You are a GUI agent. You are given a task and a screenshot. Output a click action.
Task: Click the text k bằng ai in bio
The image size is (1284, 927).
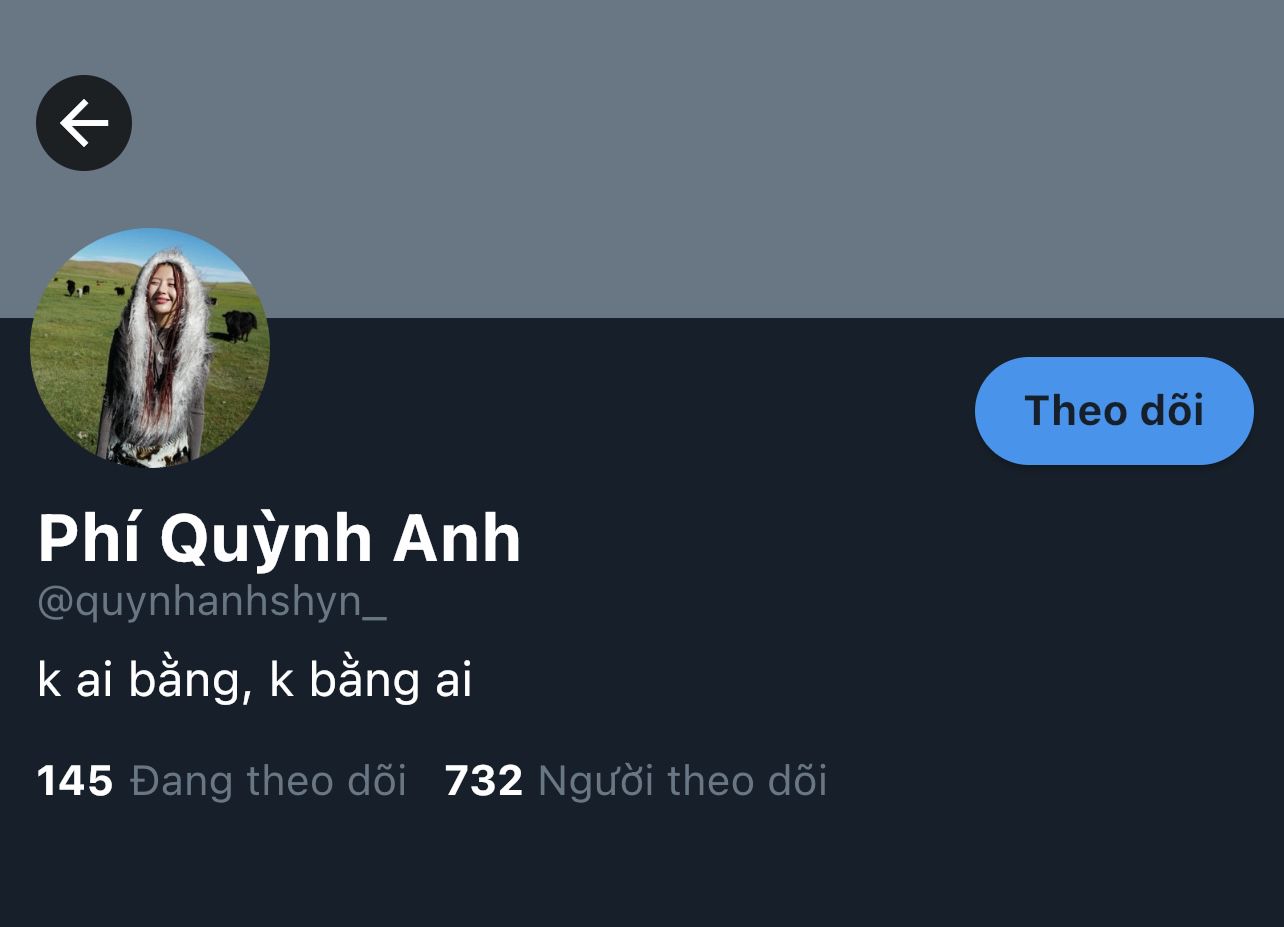pyautogui.click(x=371, y=680)
